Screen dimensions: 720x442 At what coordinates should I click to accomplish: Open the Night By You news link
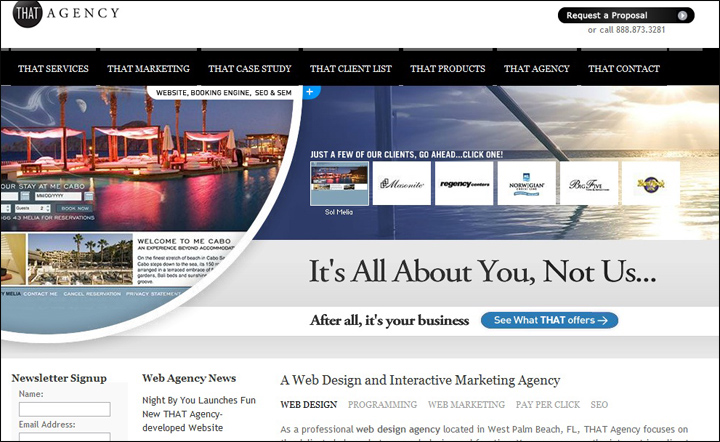coord(199,414)
